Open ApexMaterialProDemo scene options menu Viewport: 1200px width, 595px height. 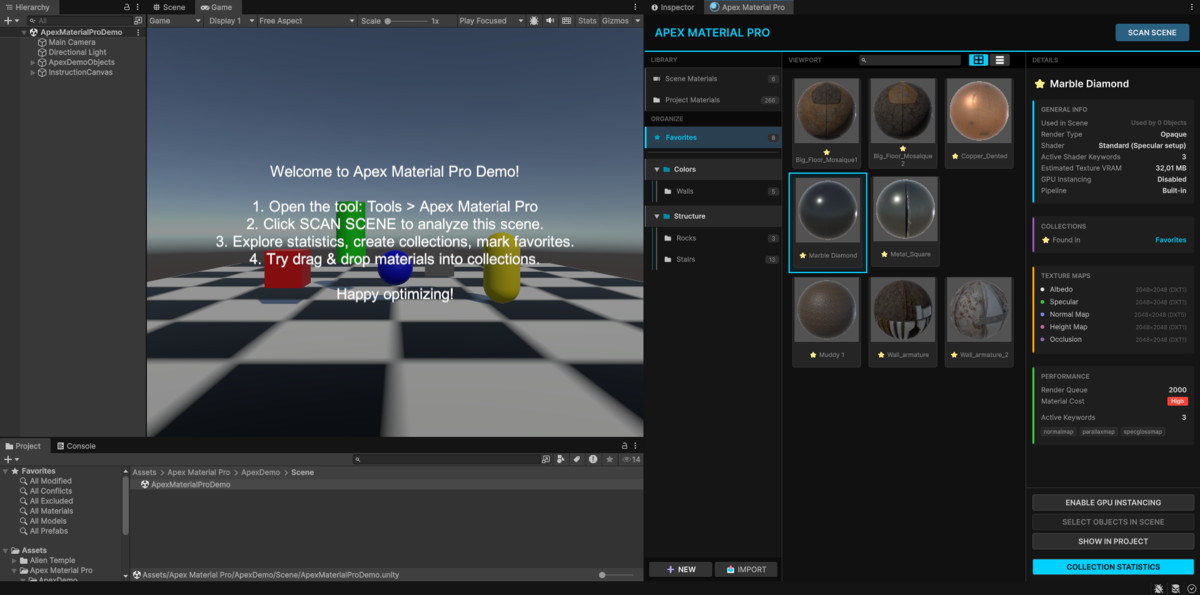click(x=139, y=32)
